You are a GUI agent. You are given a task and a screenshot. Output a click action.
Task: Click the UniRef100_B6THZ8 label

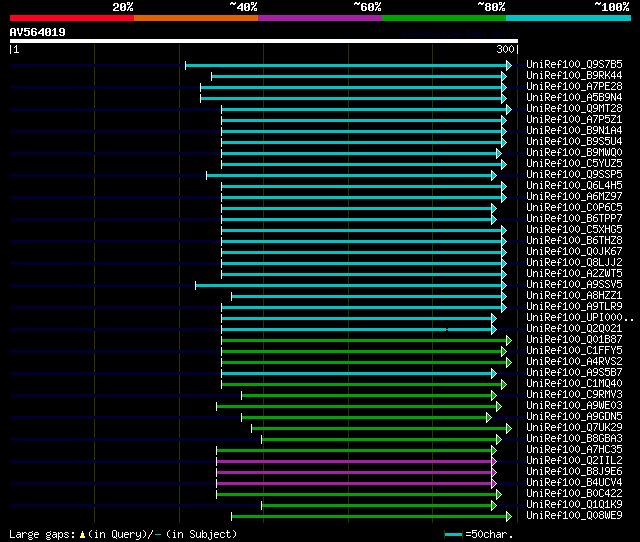[x=574, y=241]
